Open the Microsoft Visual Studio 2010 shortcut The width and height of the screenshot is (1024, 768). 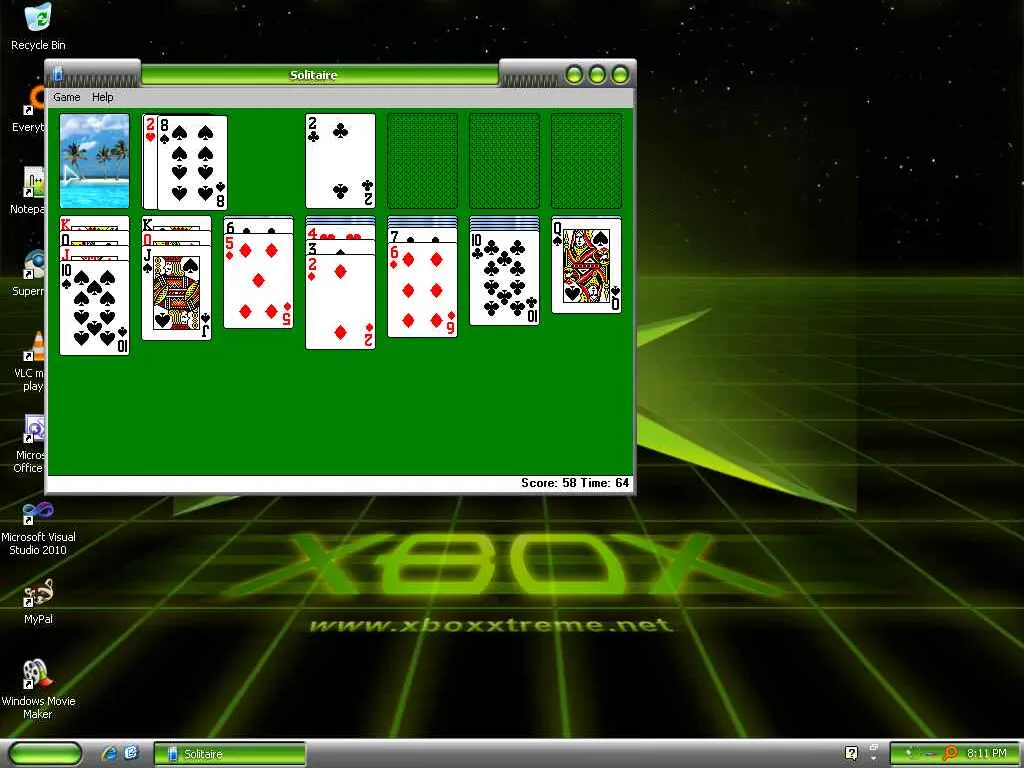(38, 528)
